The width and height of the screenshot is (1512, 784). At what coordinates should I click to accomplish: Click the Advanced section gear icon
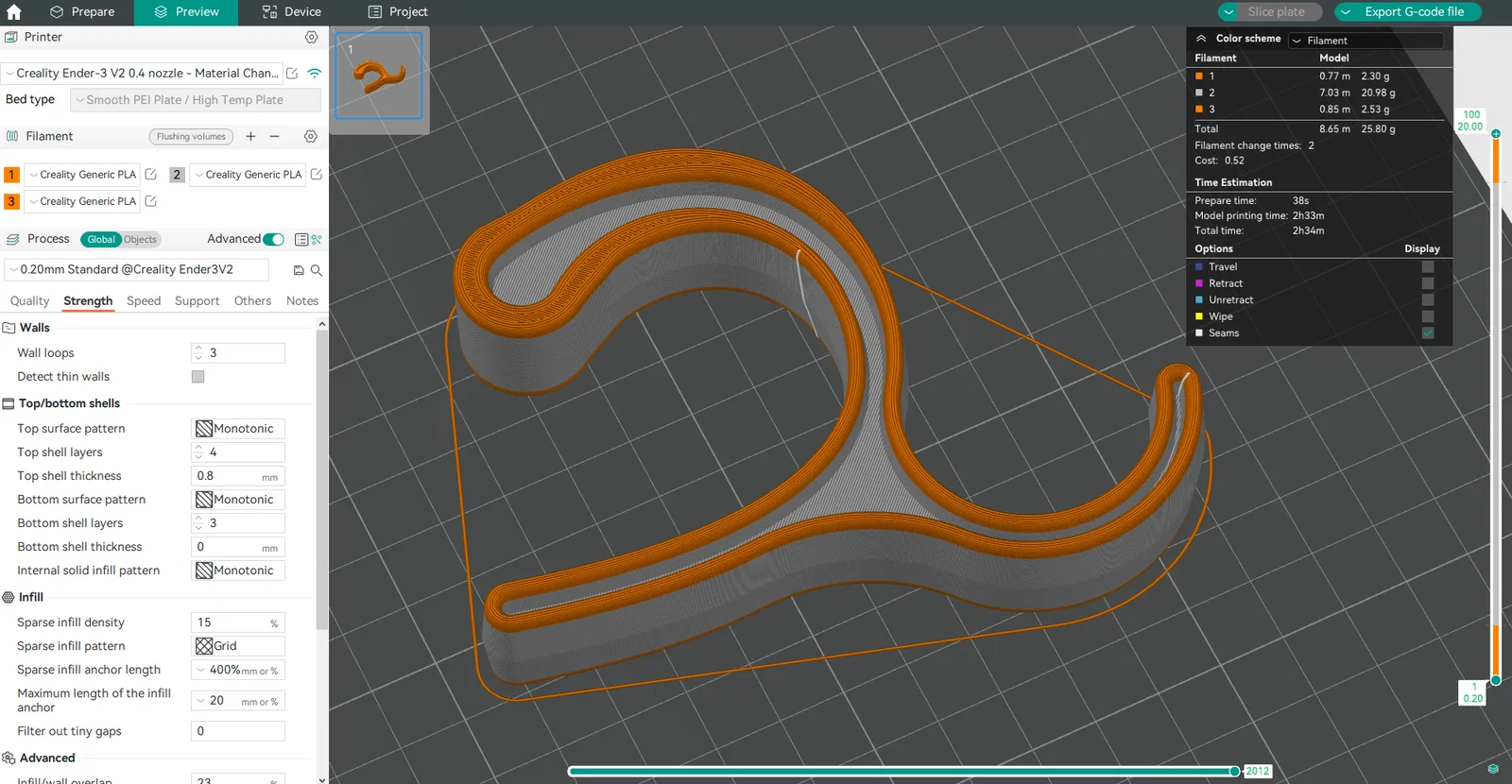9,758
